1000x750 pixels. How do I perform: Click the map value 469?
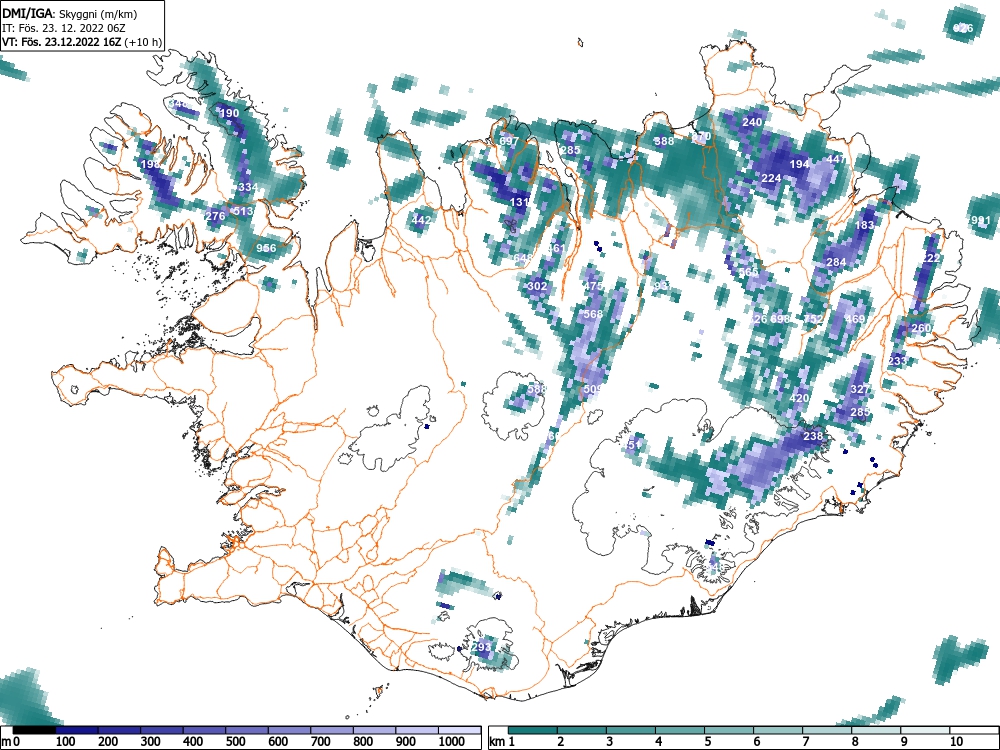click(855, 320)
